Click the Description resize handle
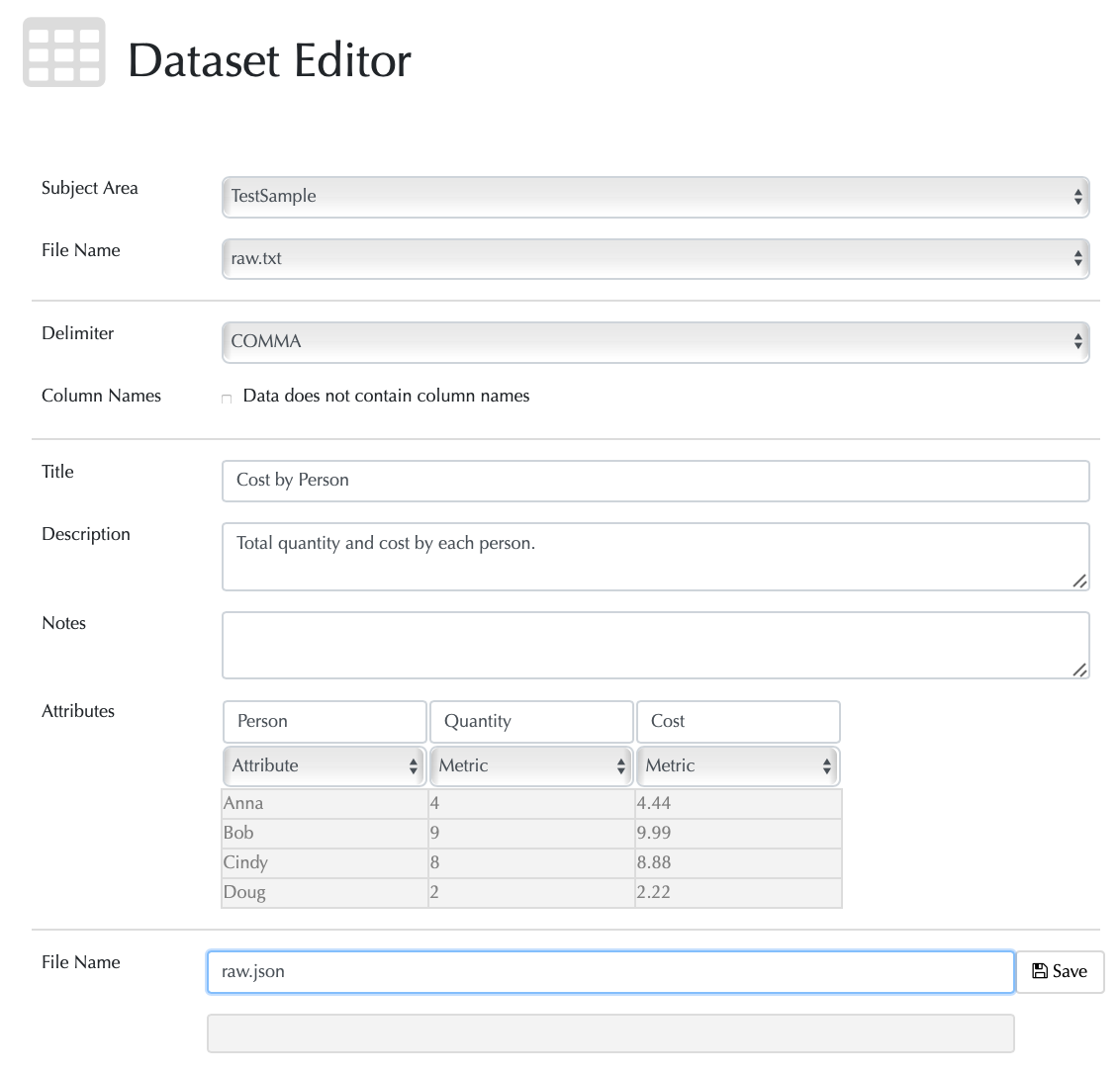 (x=1080, y=582)
